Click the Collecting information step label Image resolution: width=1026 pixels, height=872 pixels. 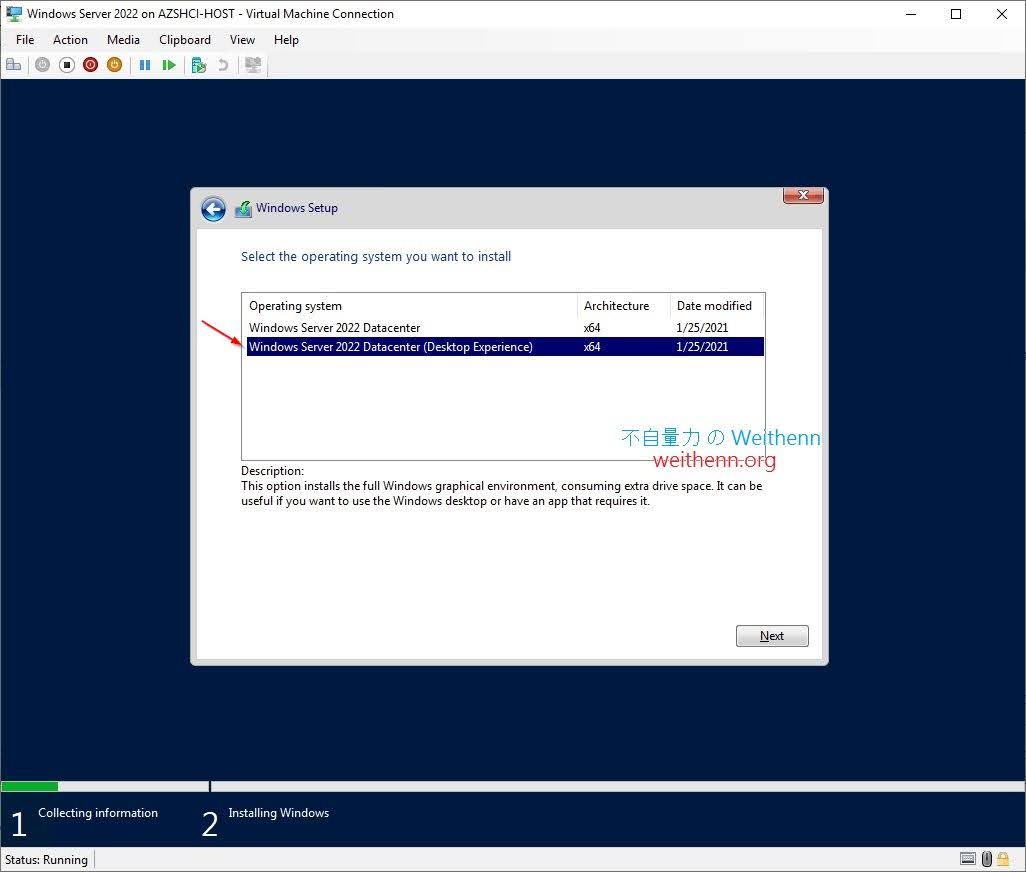(x=98, y=813)
